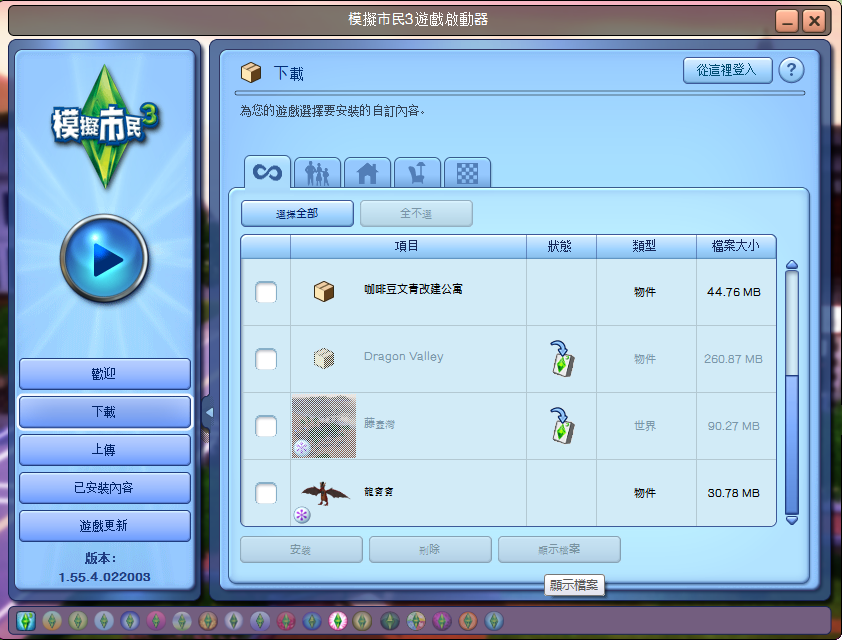This screenshot has height=640, width=842.
Task: Switch to the Sims family tab
Action: coord(317,173)
